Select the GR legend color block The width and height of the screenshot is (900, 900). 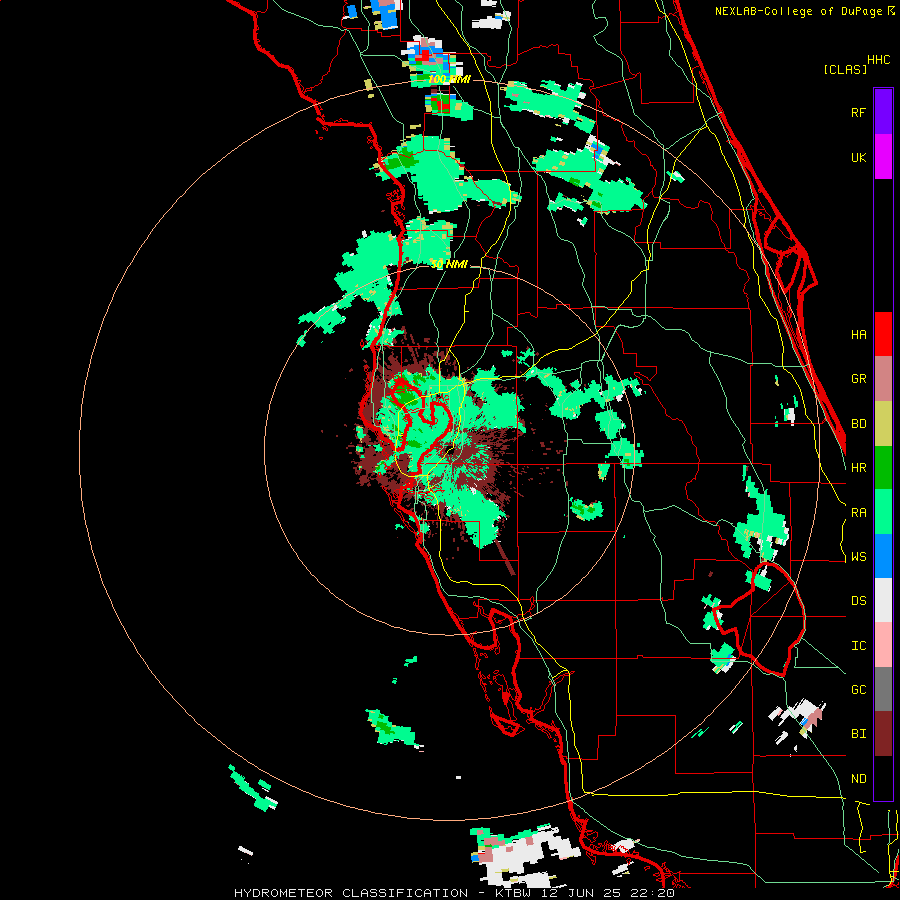tap(883, 379)
